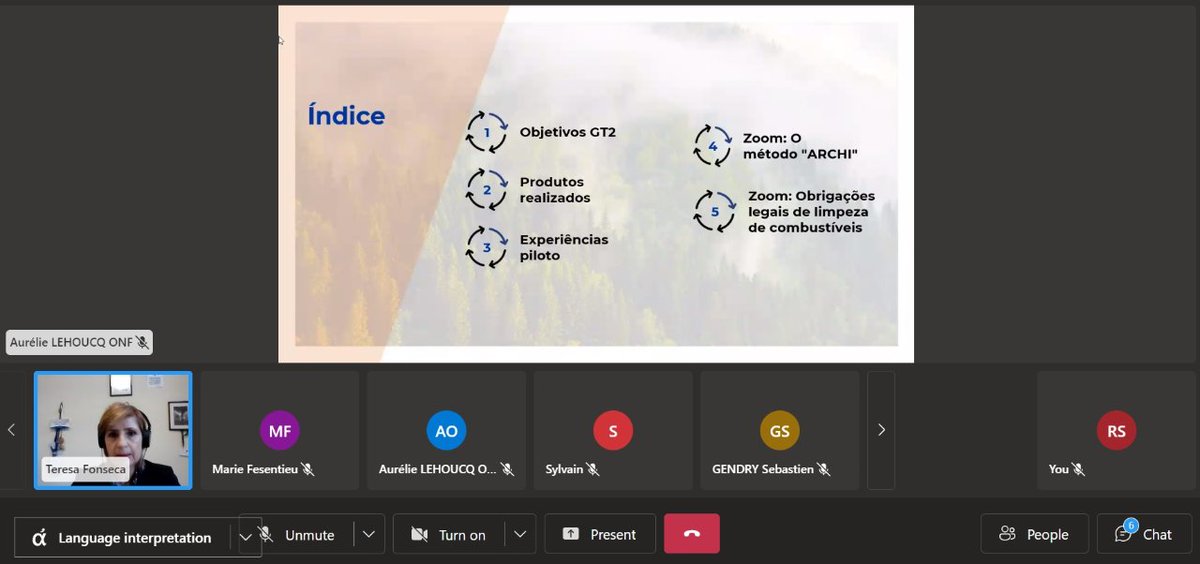
Task: Click slide item 4 circular arrow icon
Action: (x=713, y=146)
